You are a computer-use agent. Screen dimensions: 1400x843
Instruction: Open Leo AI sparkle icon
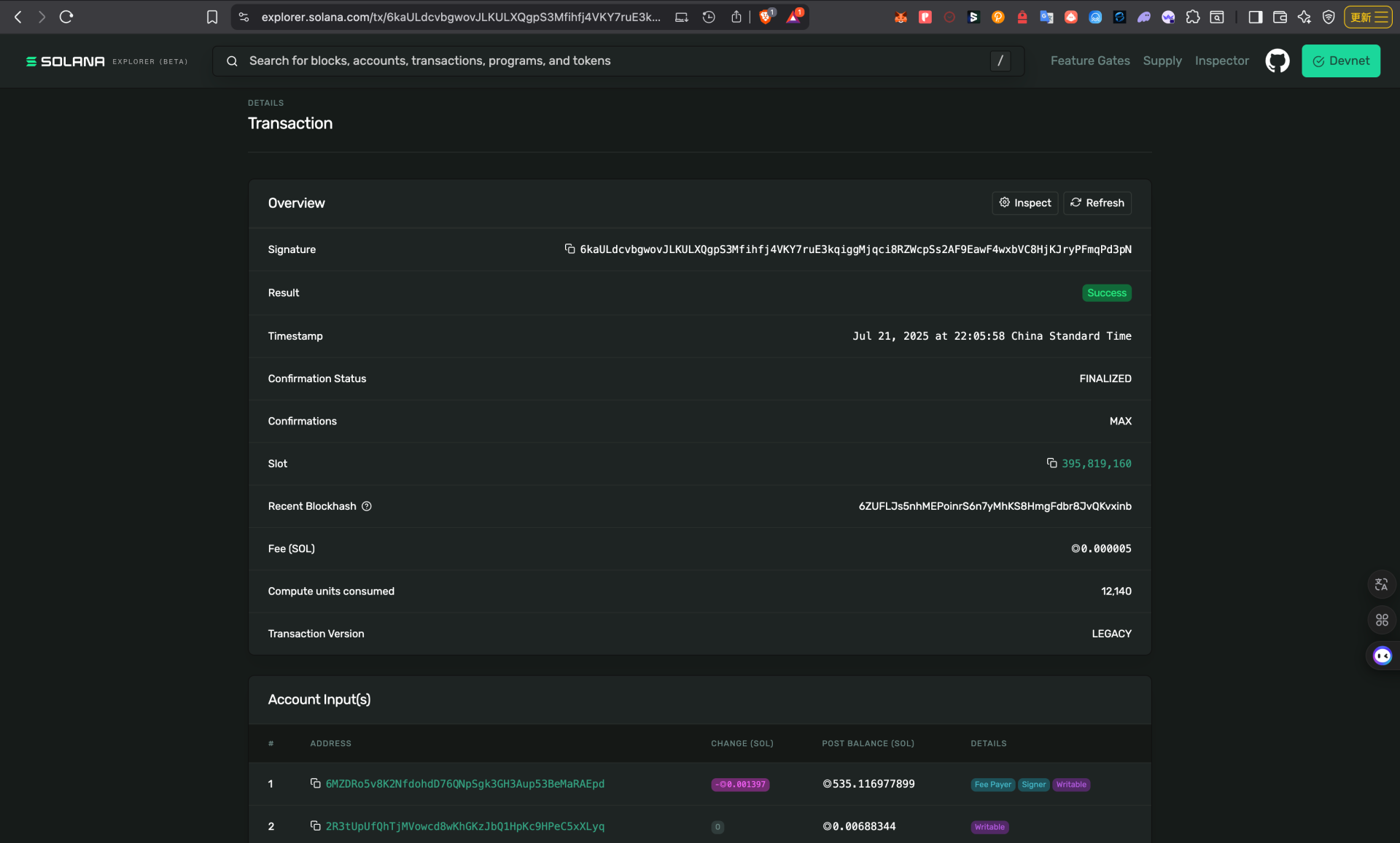pyautogui.click(x=1304, y=17)
